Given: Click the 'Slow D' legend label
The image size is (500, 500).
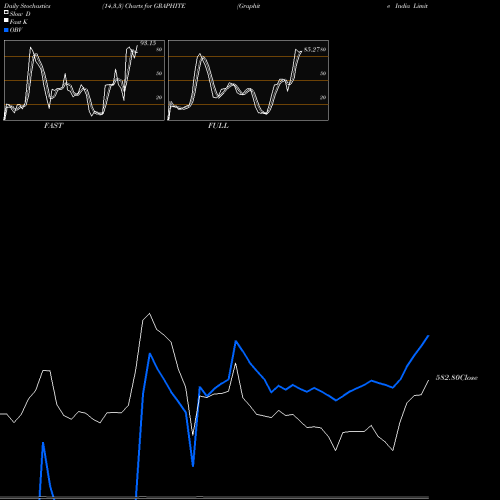Looking at the screenshot, I should (20, 14).
